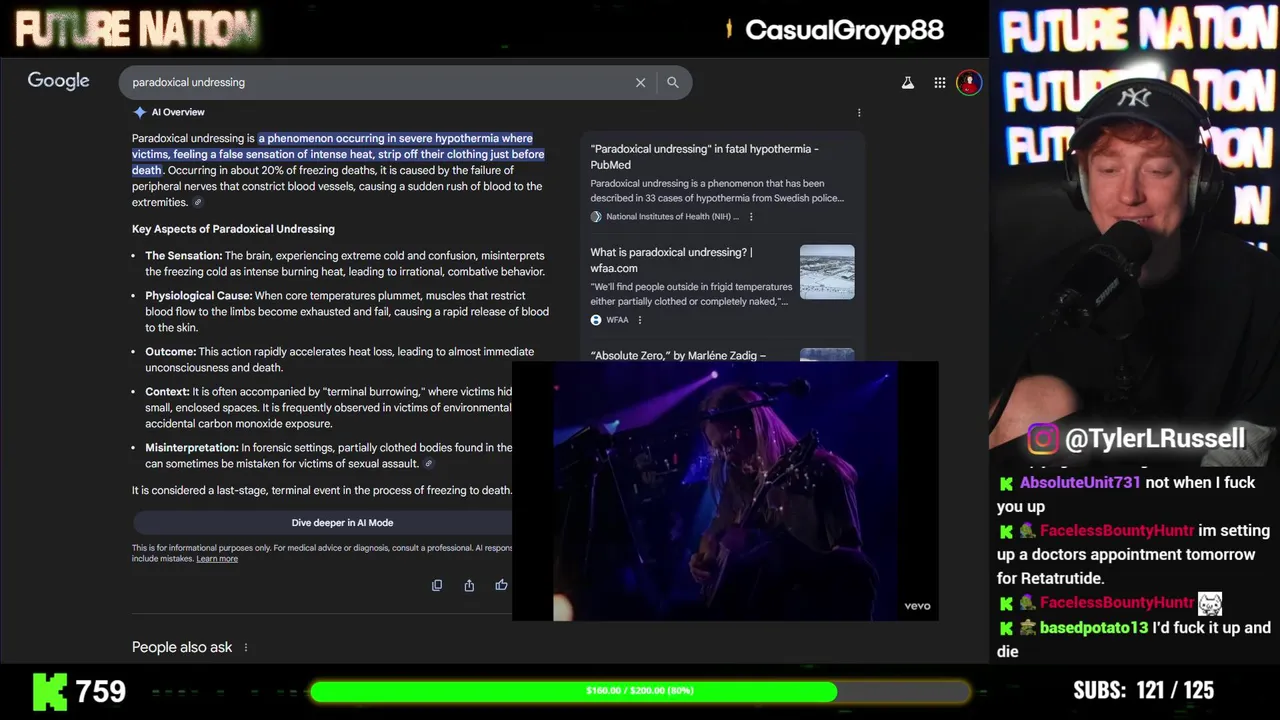1280x720 pixels.
Task: Click the Instagram icon beside @TylerLRussell
Action: coord(1043,438)
